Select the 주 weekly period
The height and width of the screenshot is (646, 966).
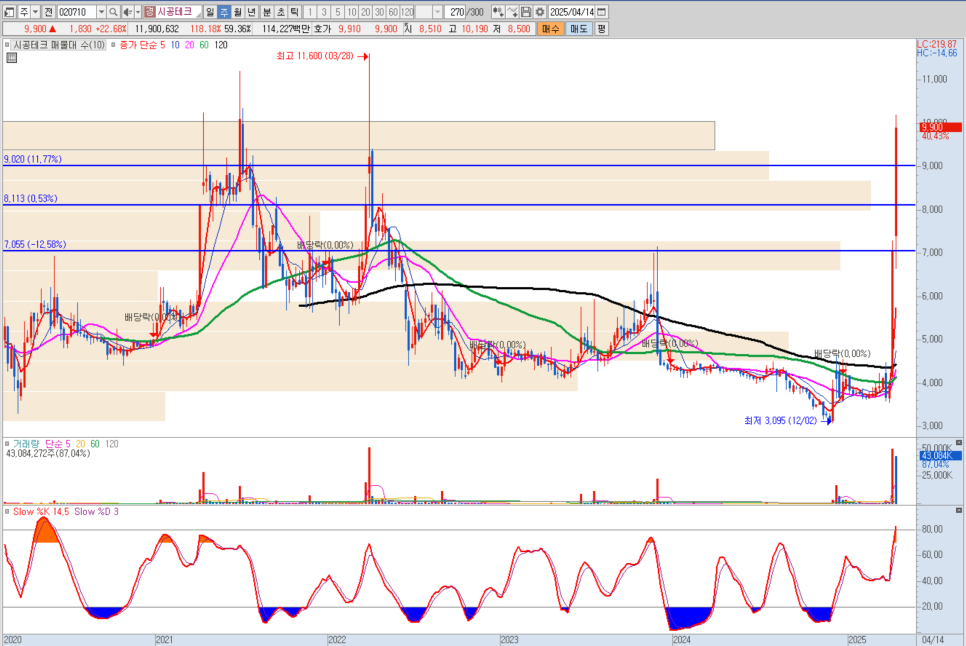pos(224,12)
